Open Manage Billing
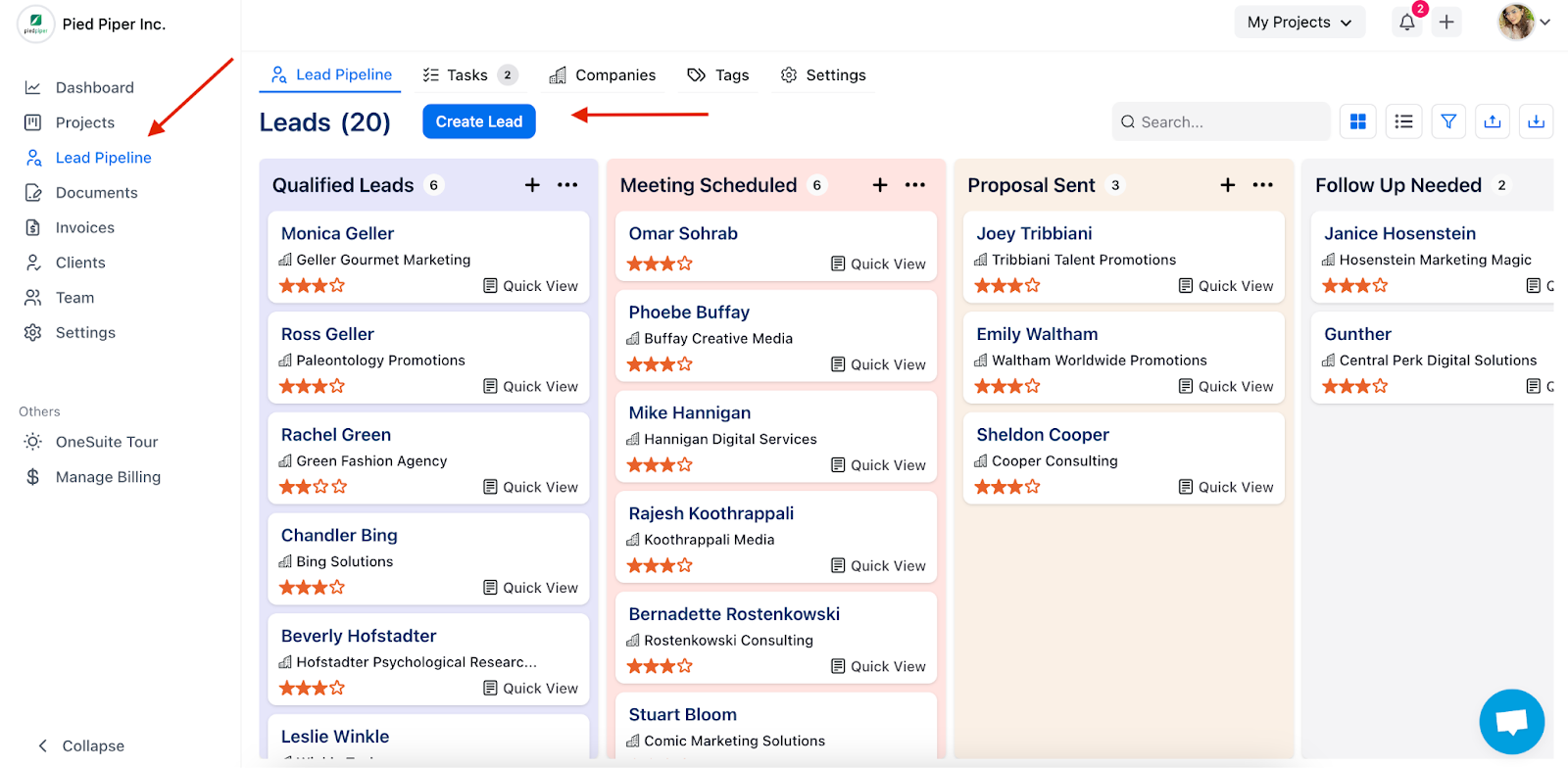The height and width of the screenshot is (768, 1568). point(108,477)
